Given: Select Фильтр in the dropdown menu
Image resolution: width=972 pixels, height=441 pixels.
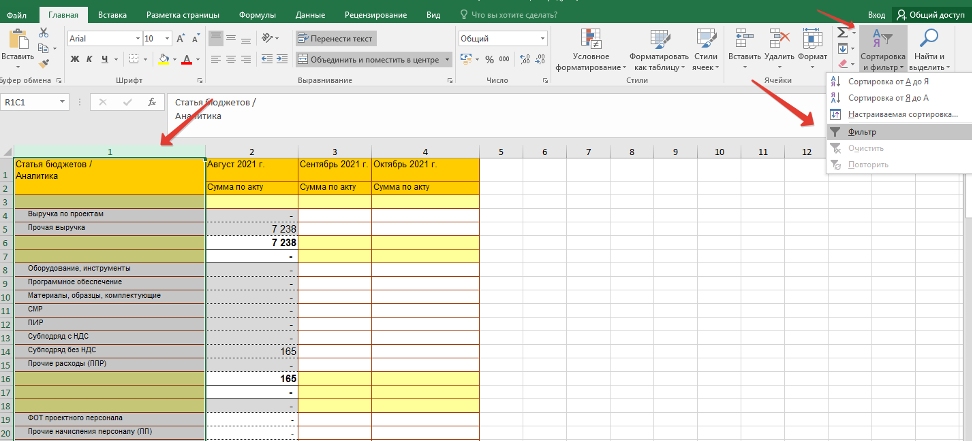Looking at the screenshot, I should [899, 132].
